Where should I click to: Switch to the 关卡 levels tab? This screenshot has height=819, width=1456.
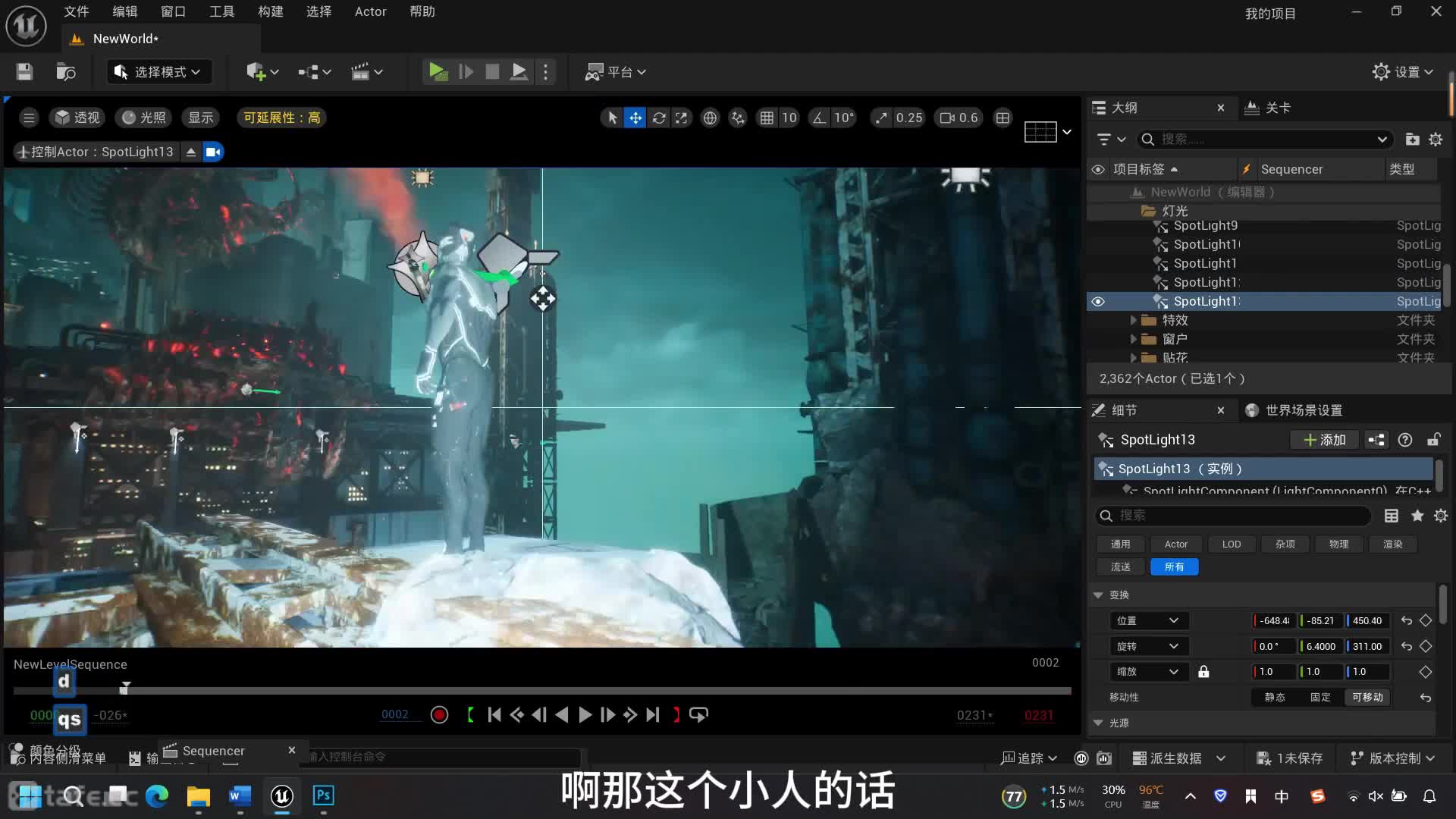click(1268, 108)
